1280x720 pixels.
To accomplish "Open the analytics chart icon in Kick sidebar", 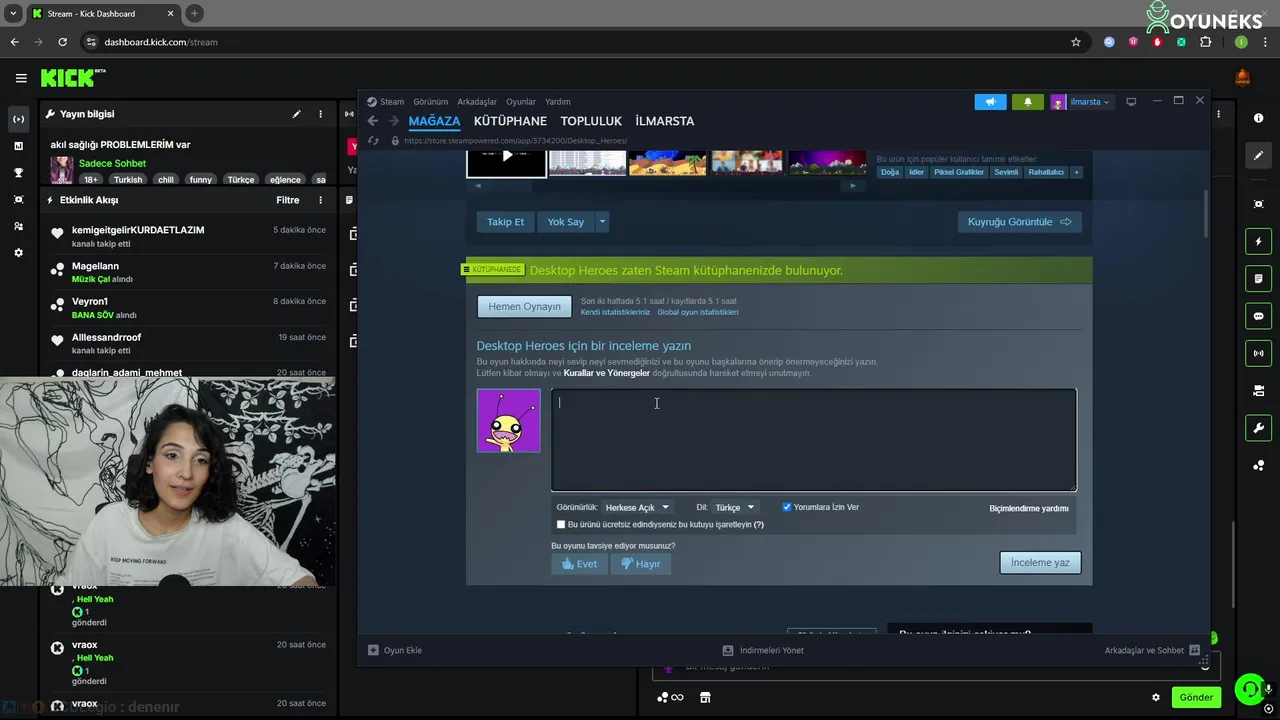I will click(18, 146).
